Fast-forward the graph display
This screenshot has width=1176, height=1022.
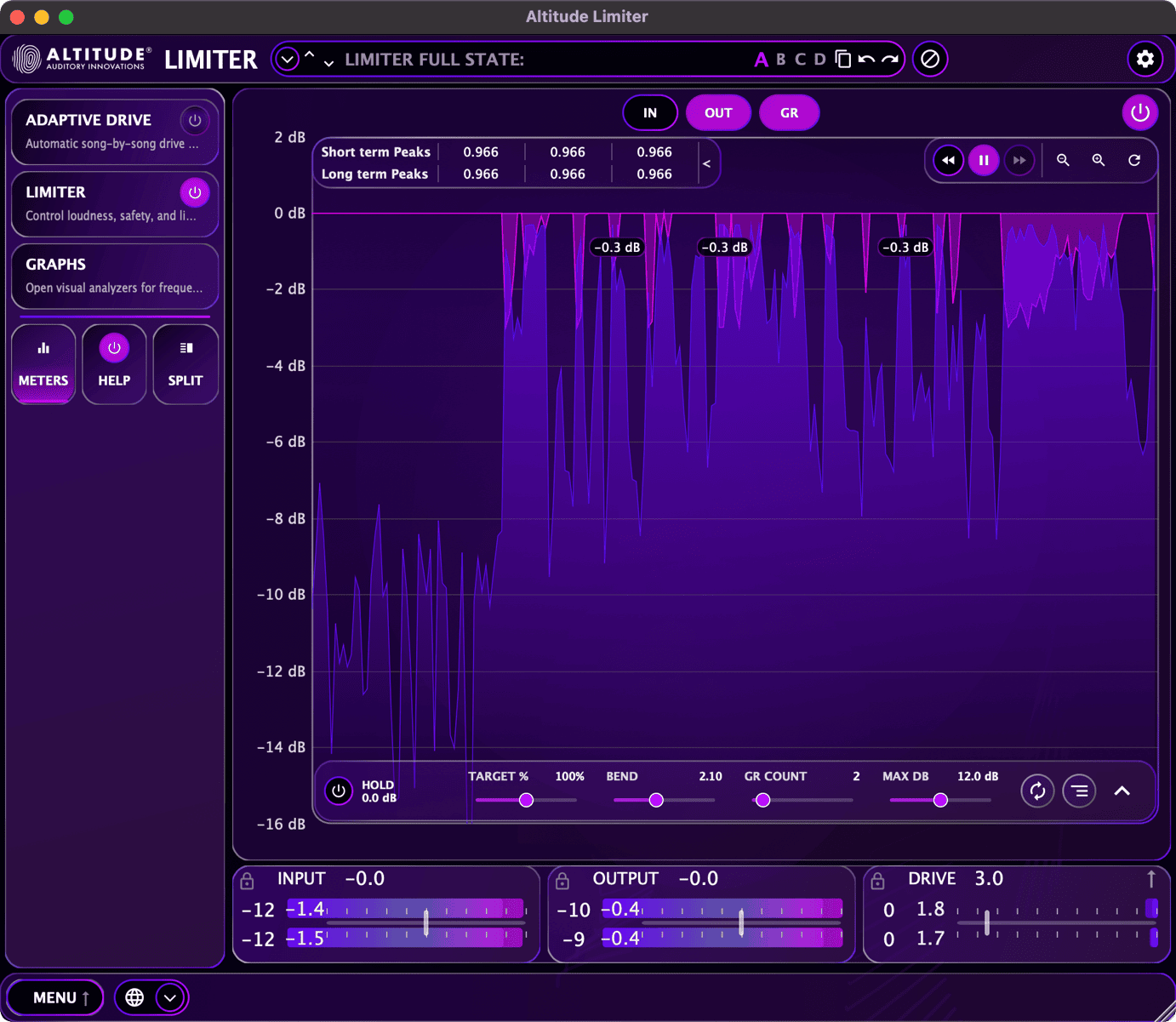click(x=1019, y=160)
